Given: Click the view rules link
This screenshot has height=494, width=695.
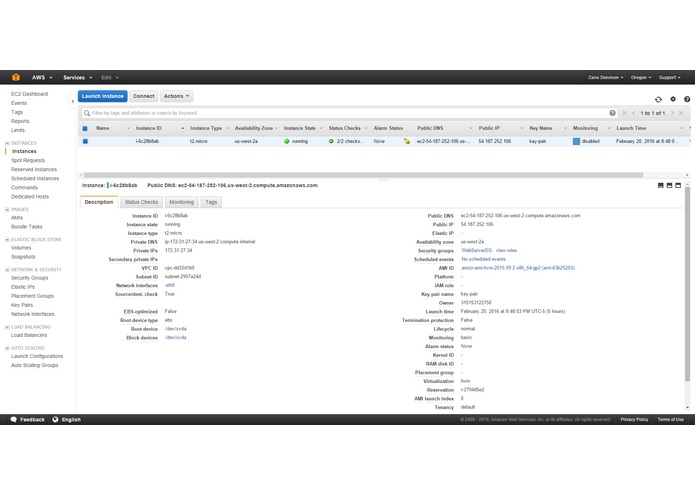Looking at the screenshot, I should click(506, 250).
